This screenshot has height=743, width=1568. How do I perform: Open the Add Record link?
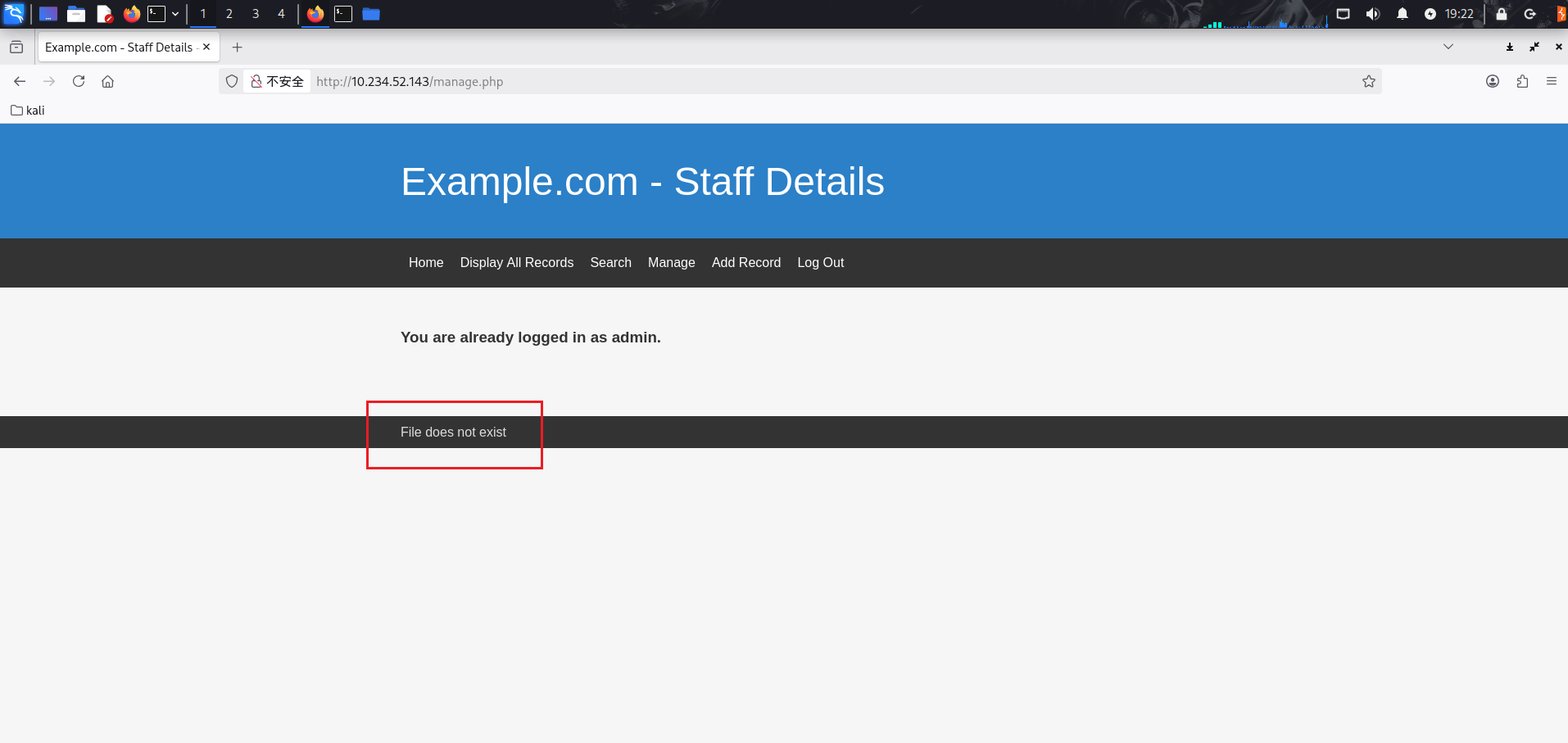click(745, 262)
